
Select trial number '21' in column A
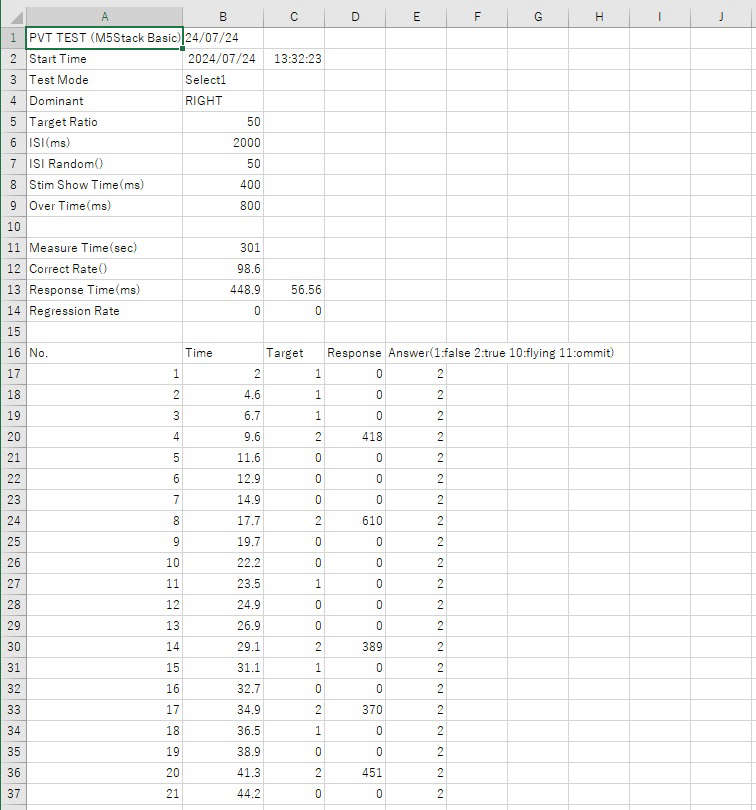tap(104, 793)
